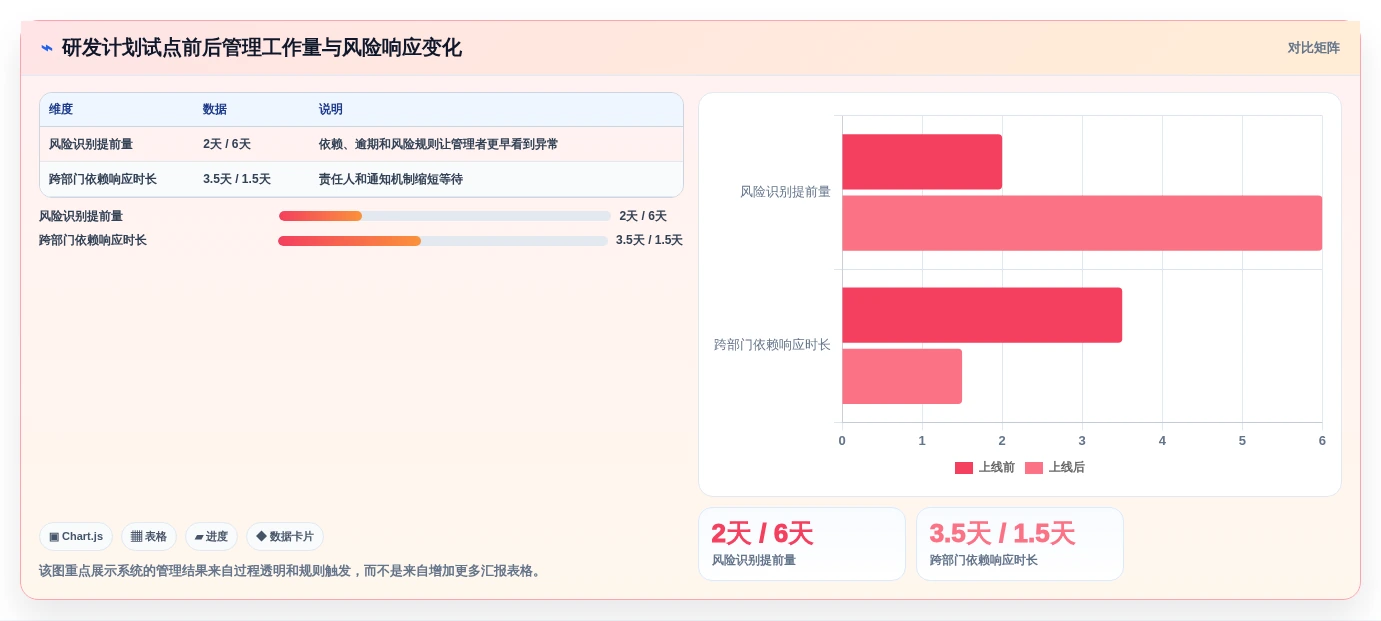Click 上线前 bar for 跨部门依赖响应时长 in chart
This screenshot has width=1381, height=621.
pos(982,315)
